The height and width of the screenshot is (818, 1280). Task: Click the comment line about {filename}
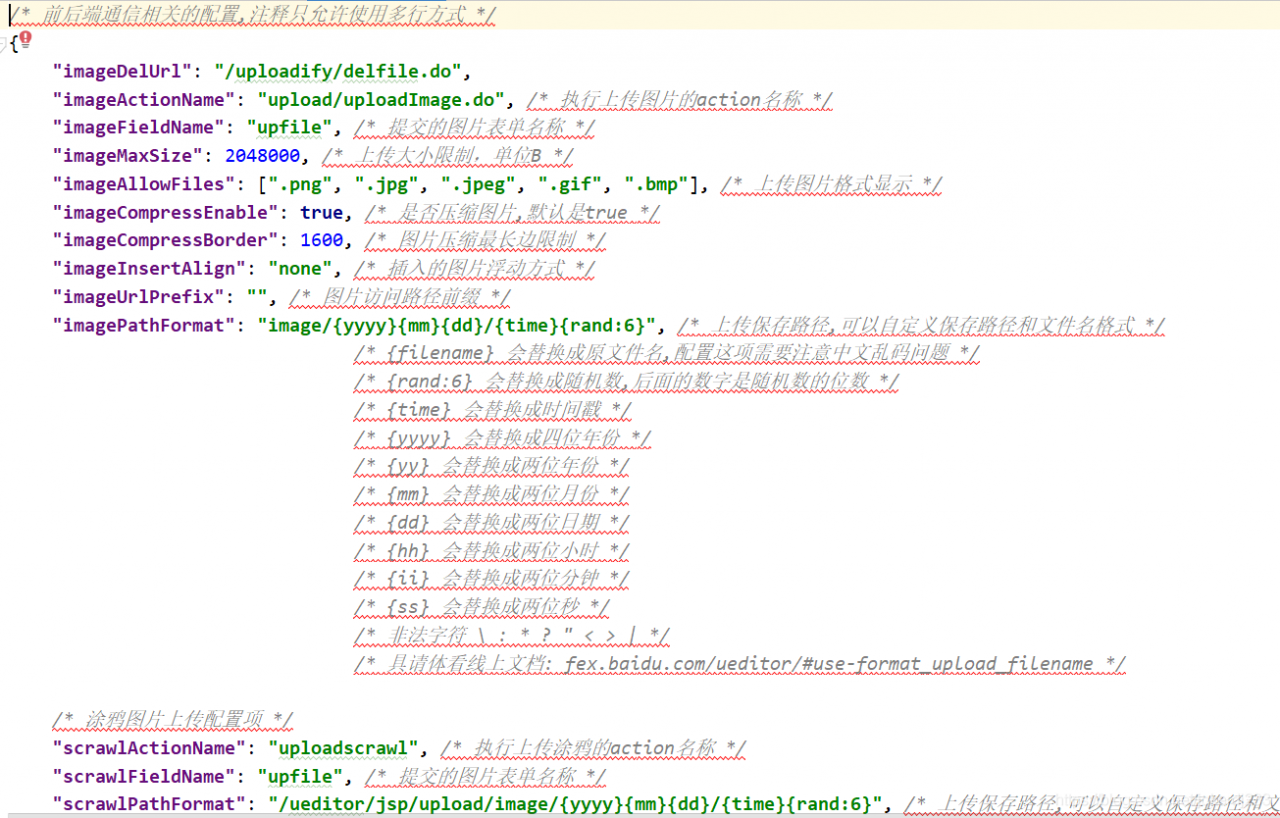pyautogui.click(x=666, y=353)
